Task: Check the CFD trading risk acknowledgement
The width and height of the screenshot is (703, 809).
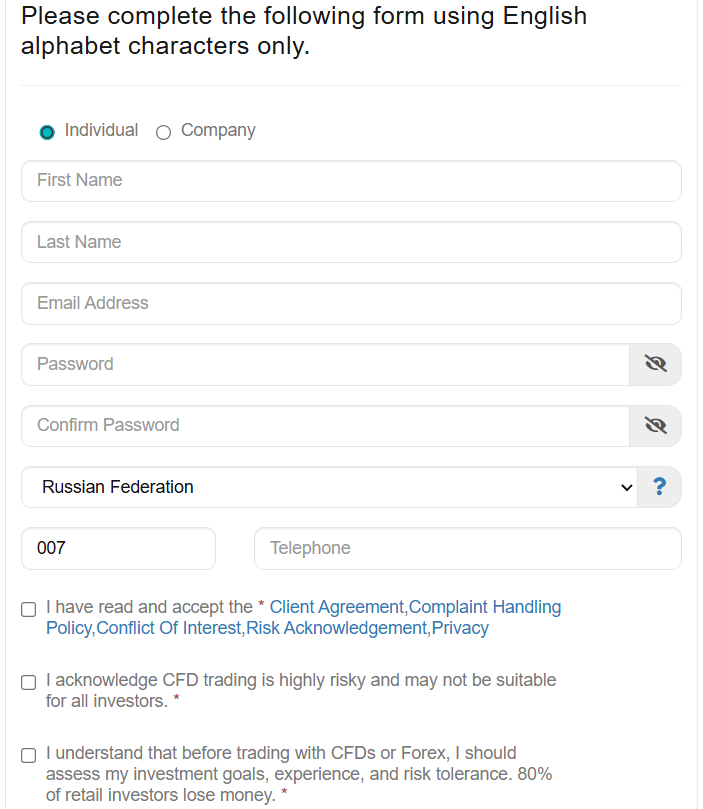Action: tap(29, 682)
